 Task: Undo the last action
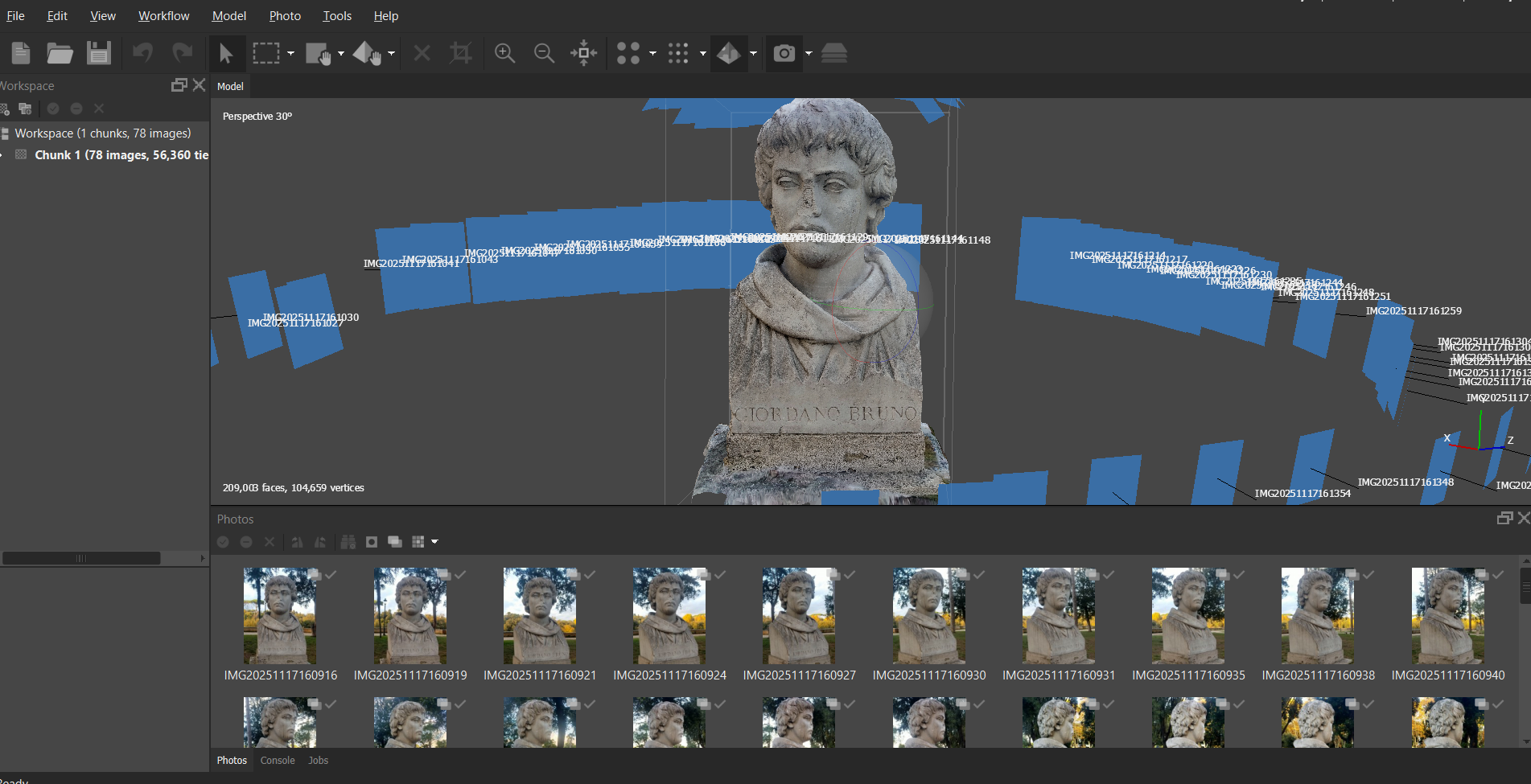142,53
